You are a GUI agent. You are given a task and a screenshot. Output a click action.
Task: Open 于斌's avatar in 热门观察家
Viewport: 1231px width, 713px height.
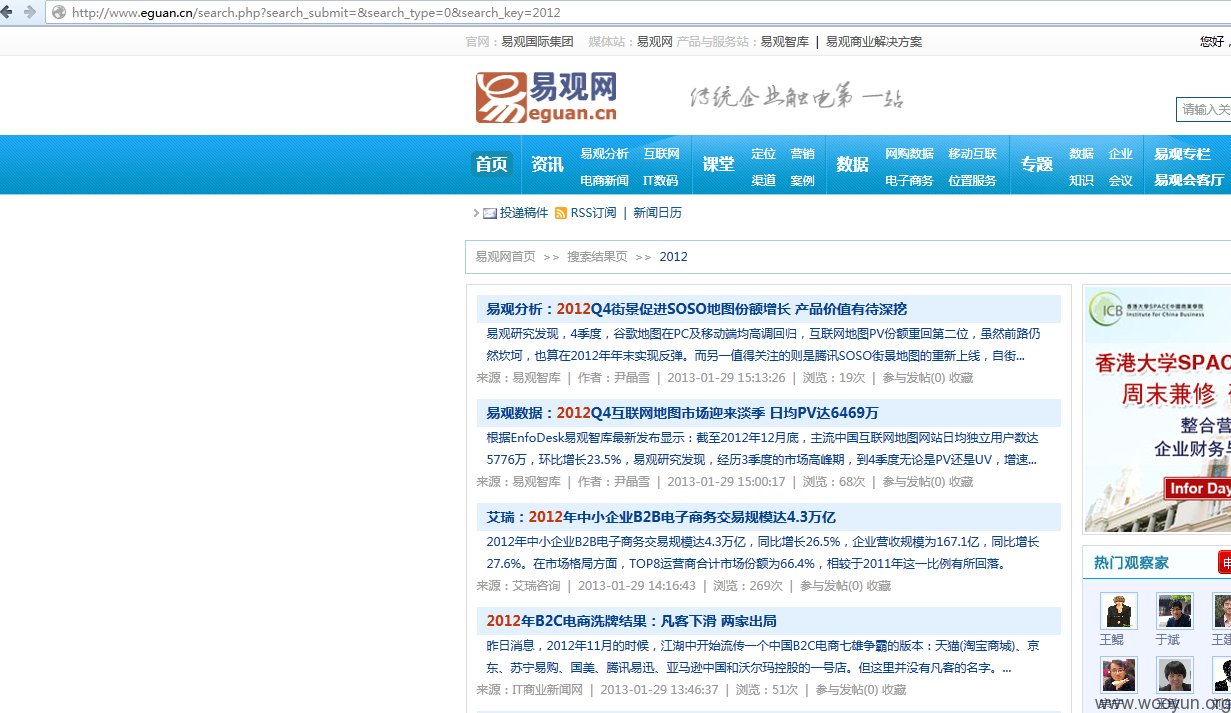click(x=1175, y=611)
